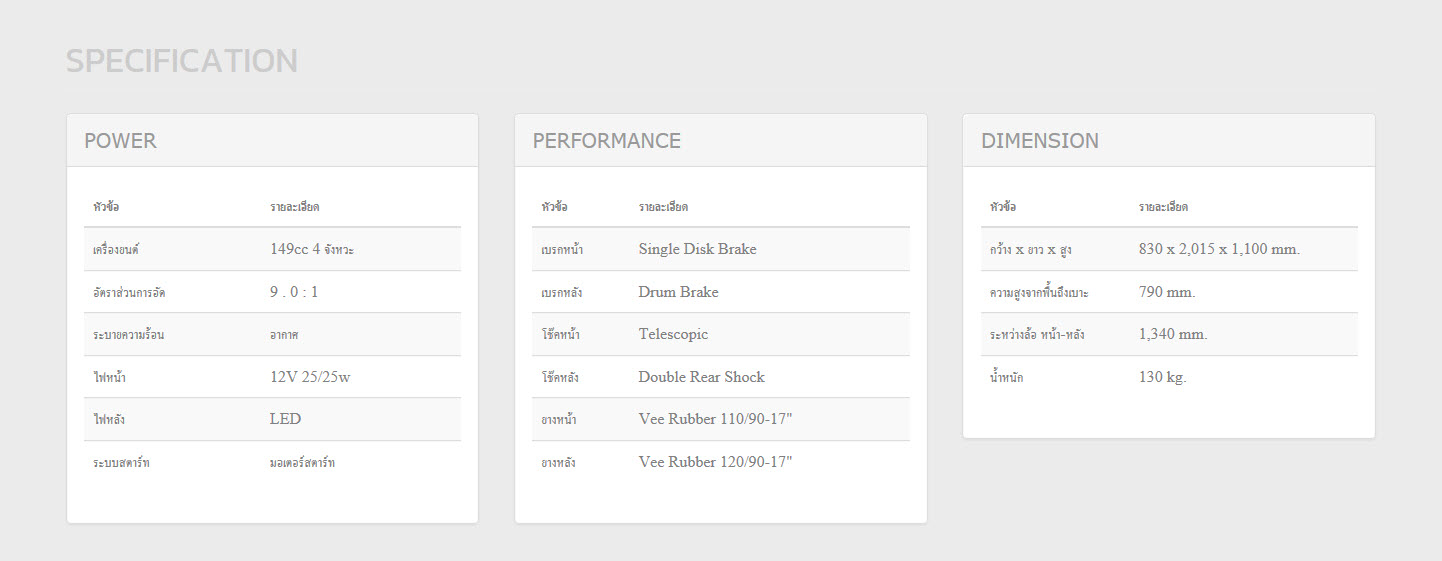Select the 830 x 2,015 x 1,100 mm. row

[x=1168, y=249]
